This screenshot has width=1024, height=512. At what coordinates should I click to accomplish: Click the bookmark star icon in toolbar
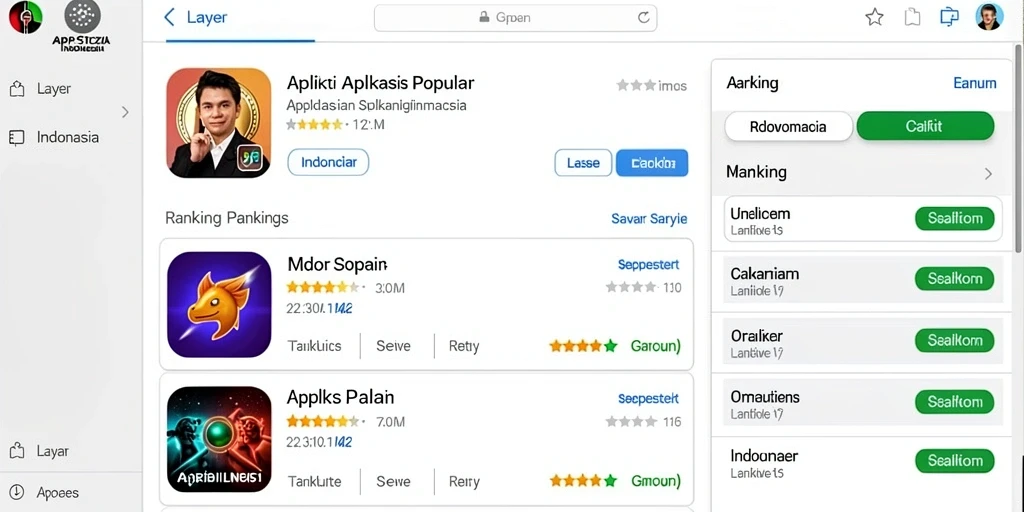874,18
